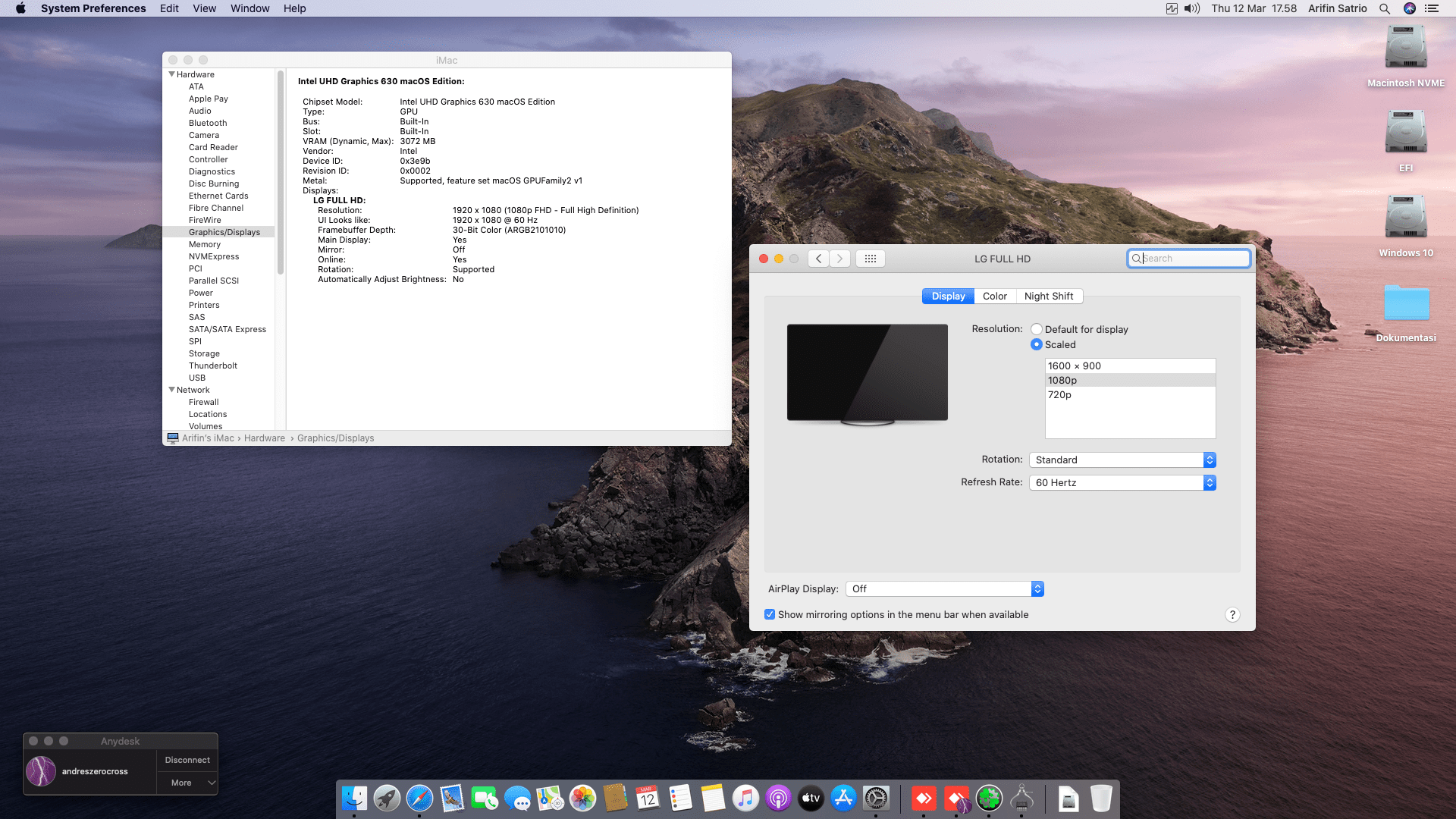Collapse the Network section triangle

pyautogui.click(x=171, y=390)
